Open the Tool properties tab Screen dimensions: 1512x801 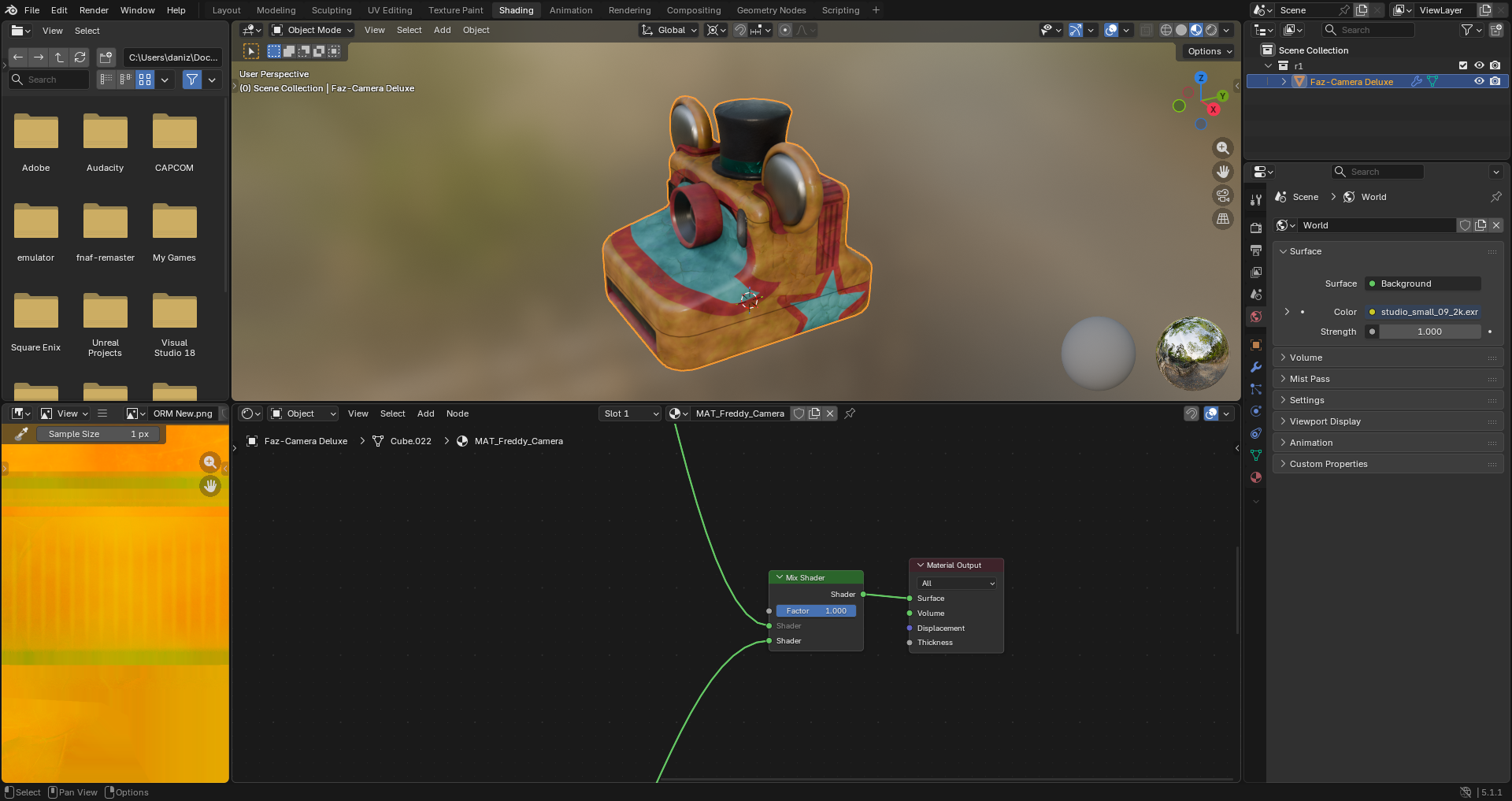(x=1256, y=200)
